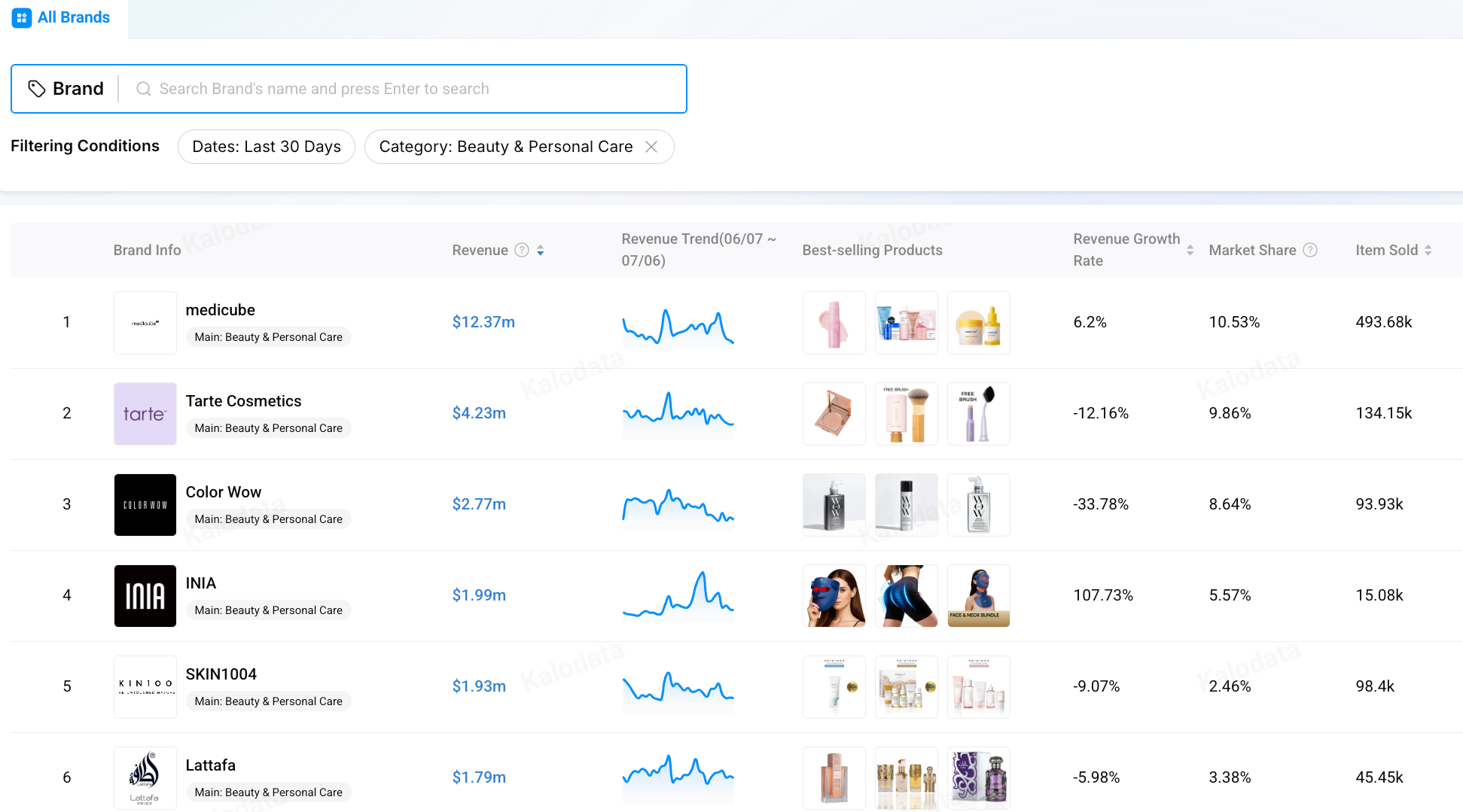Click the Brand tag icon
1463x812 pixels.
pyautogui.click(x=37, y=89)
